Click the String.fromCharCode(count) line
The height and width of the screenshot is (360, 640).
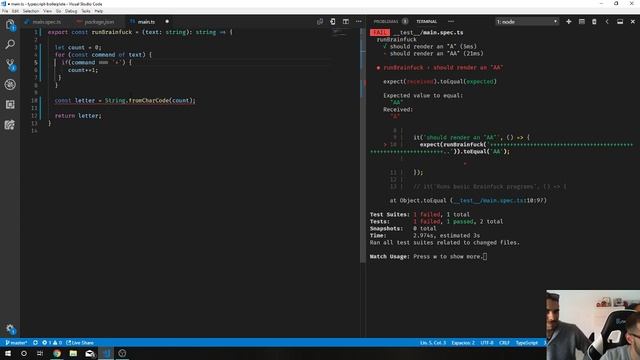click(125, 100)
